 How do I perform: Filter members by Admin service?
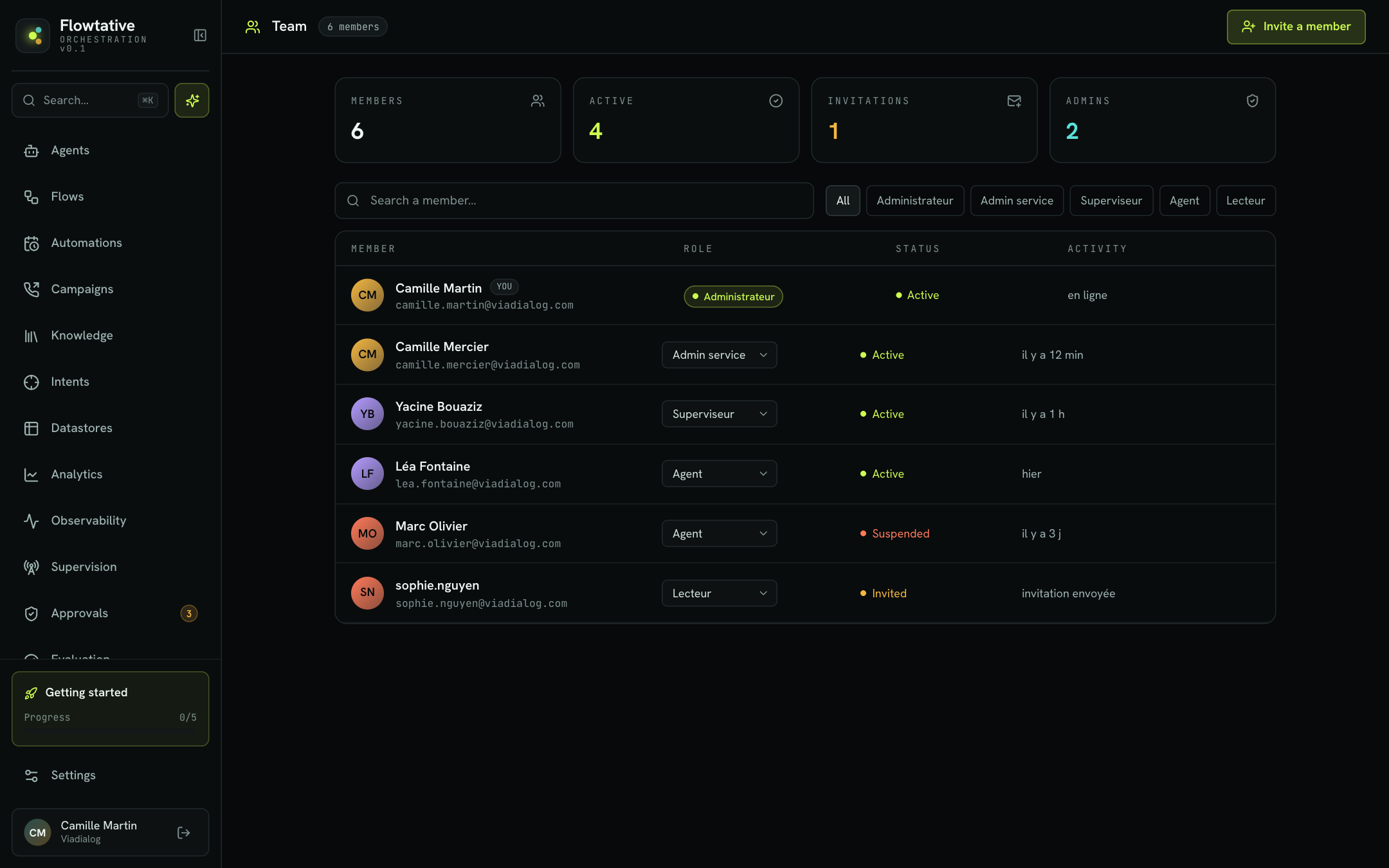(1017, 201)
